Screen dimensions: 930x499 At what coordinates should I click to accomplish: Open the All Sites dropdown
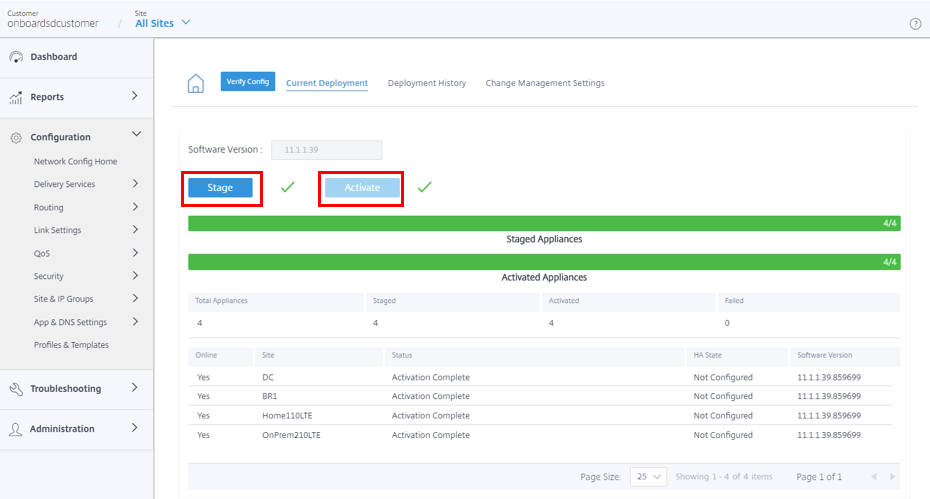pyautogui.click(x=163, y=23)
